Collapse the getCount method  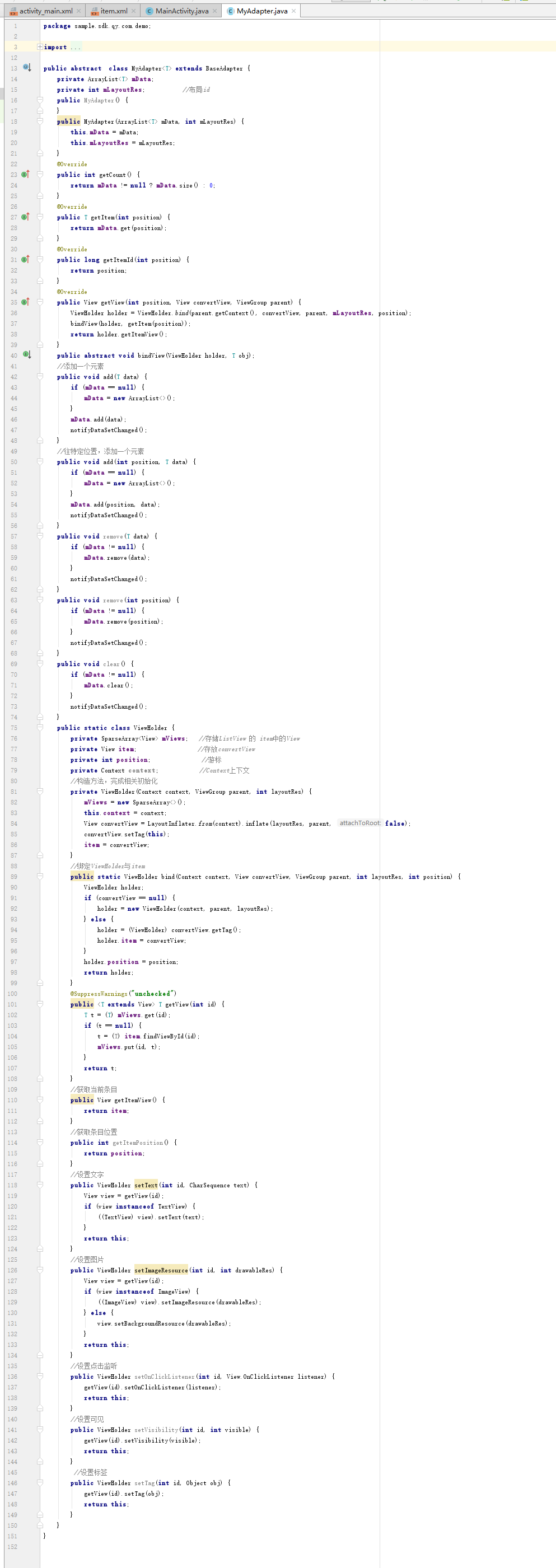(40, 174)
